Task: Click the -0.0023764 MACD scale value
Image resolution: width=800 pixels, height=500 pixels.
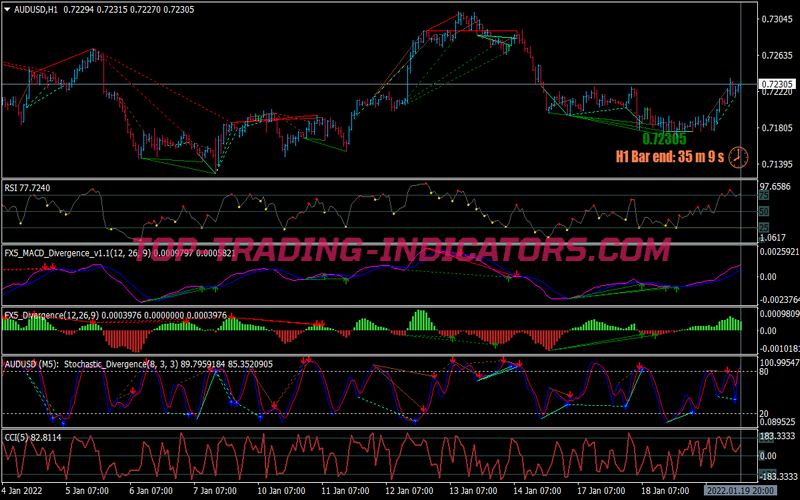Action: coord(779,299)
